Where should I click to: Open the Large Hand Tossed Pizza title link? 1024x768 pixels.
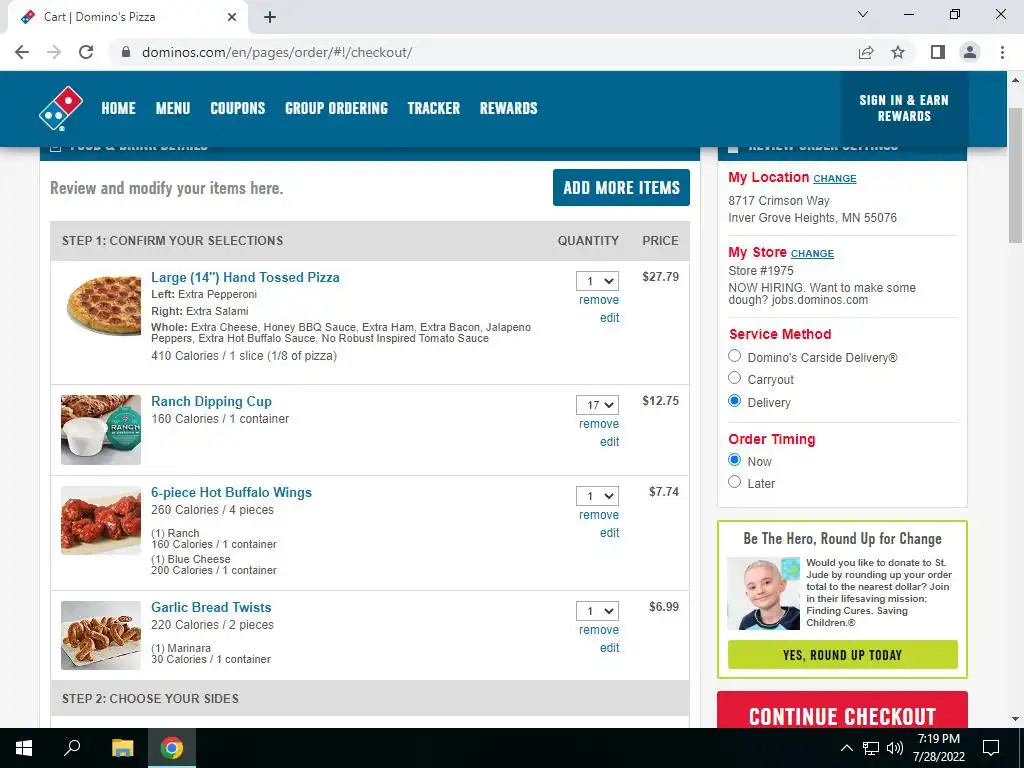(245, 277)
